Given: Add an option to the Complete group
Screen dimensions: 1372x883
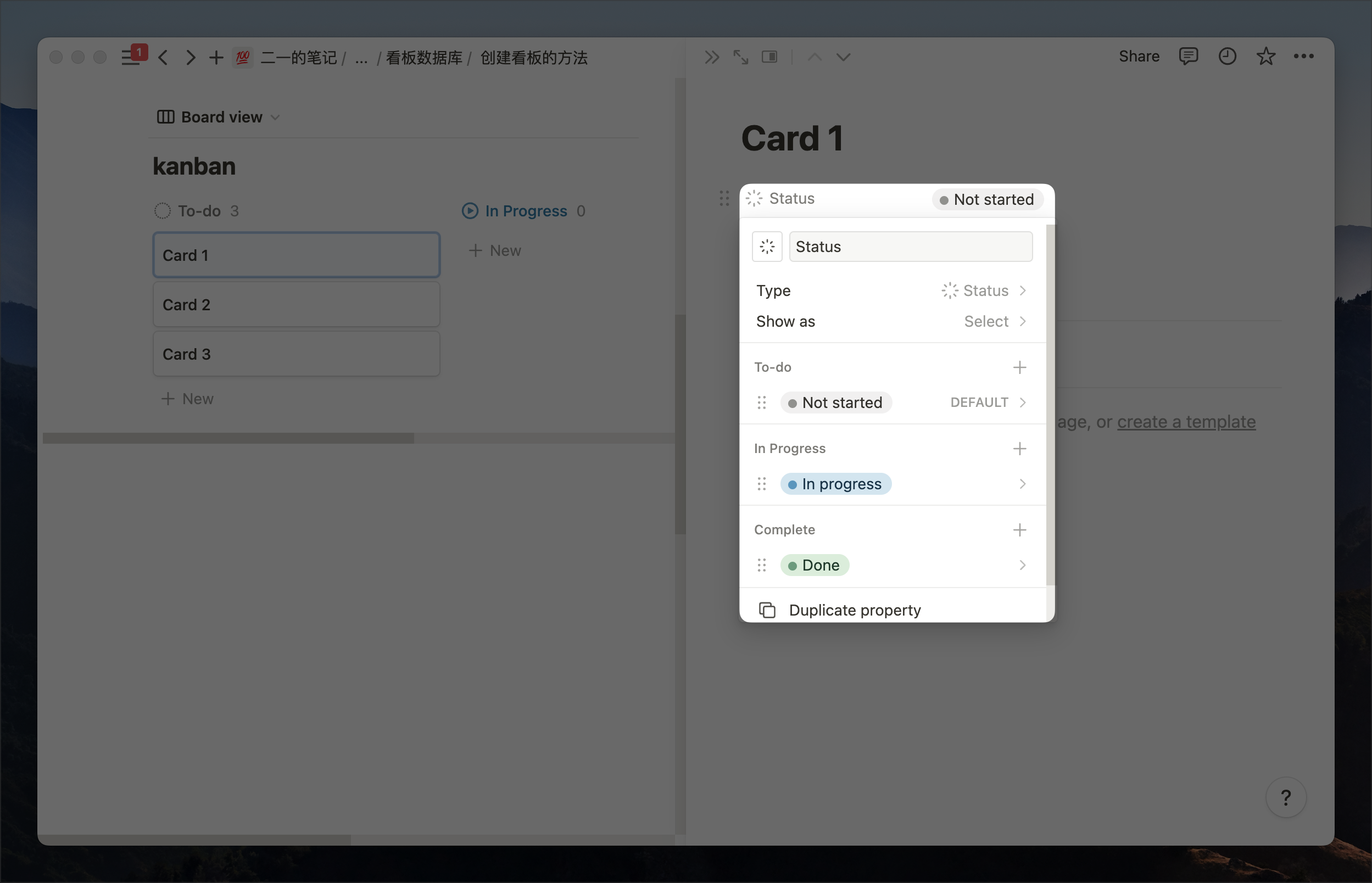Looking at the screenshot, I should click(1019, 530).
